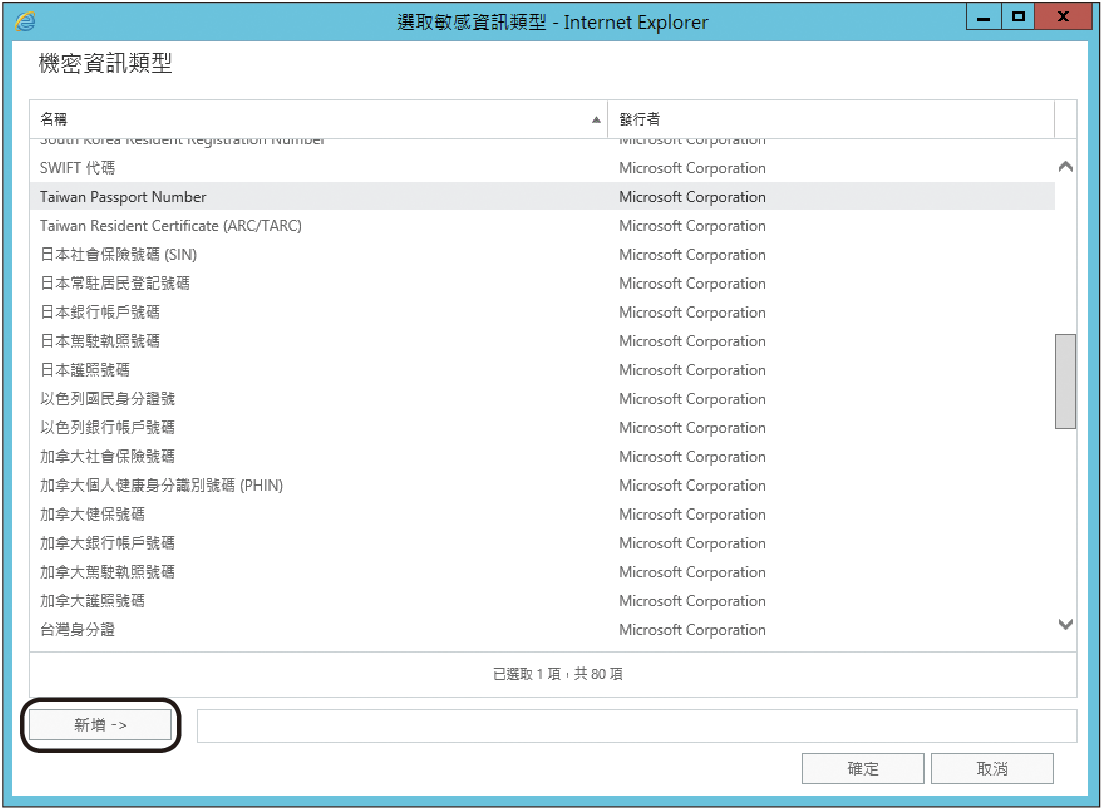The height and width of the screenshot is (811, 1103).
Task: Click the 新增 -> button
Action: [100, 725]
